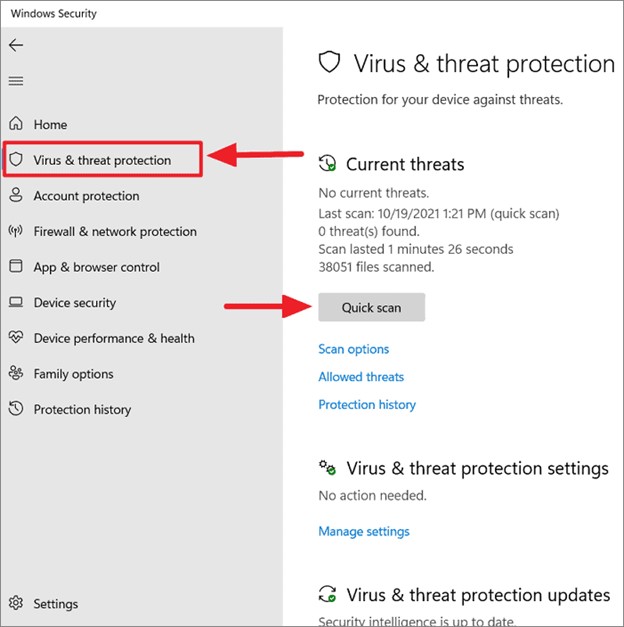Click the Device security laptop icon
Image resolution: width=624 pixels, height=627 pixels.
coord(15,303)
